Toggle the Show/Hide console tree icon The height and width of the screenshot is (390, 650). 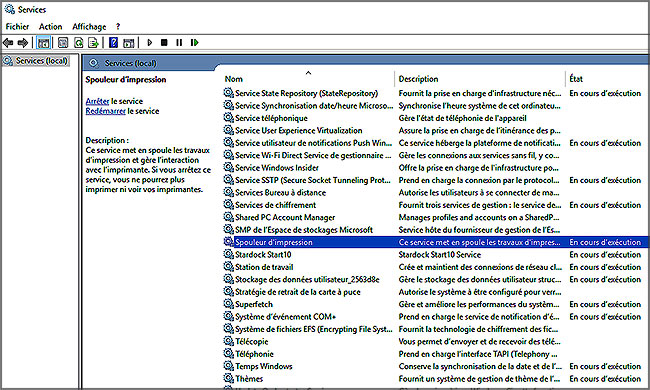43,42
